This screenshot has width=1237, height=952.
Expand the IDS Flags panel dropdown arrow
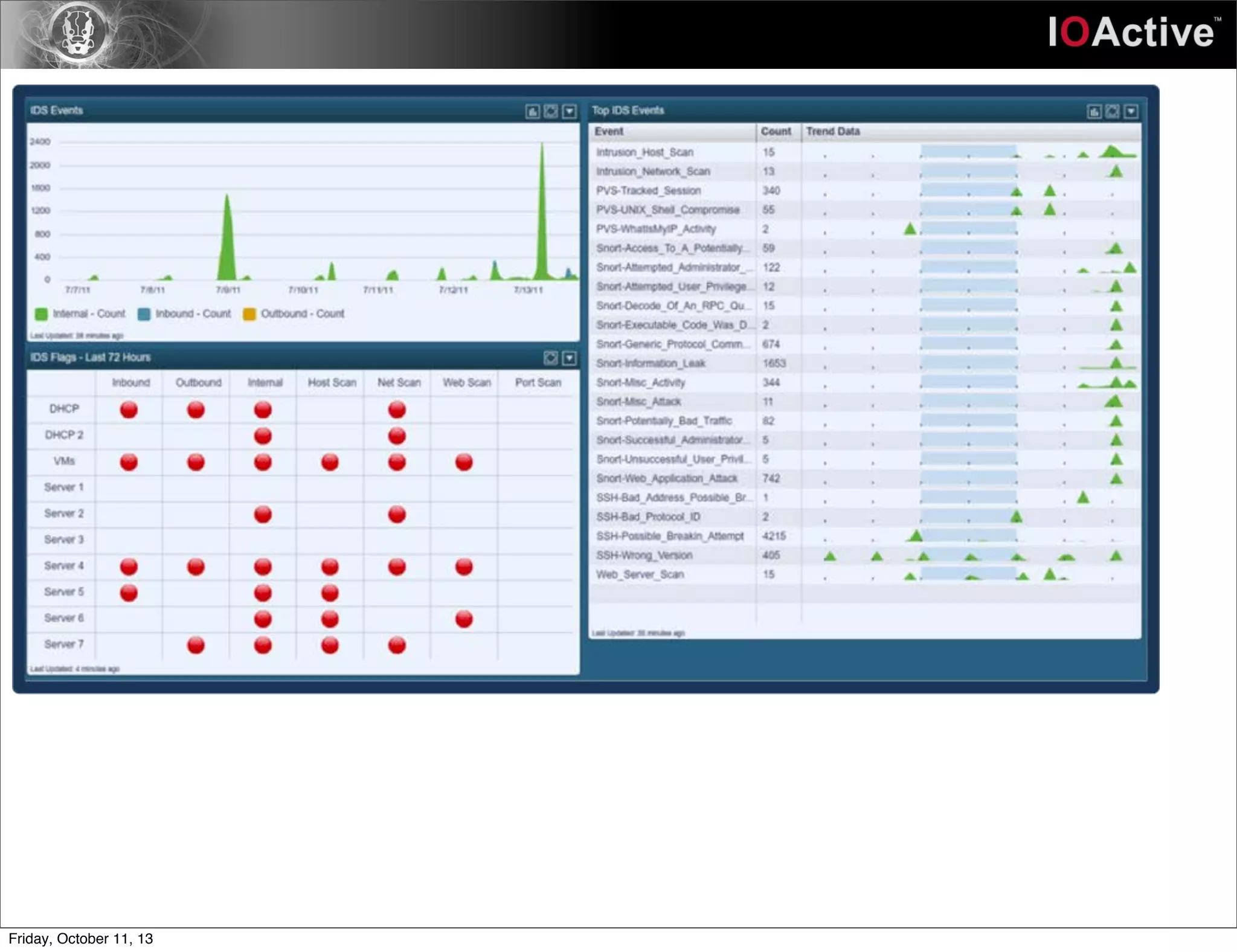point(569,358)
